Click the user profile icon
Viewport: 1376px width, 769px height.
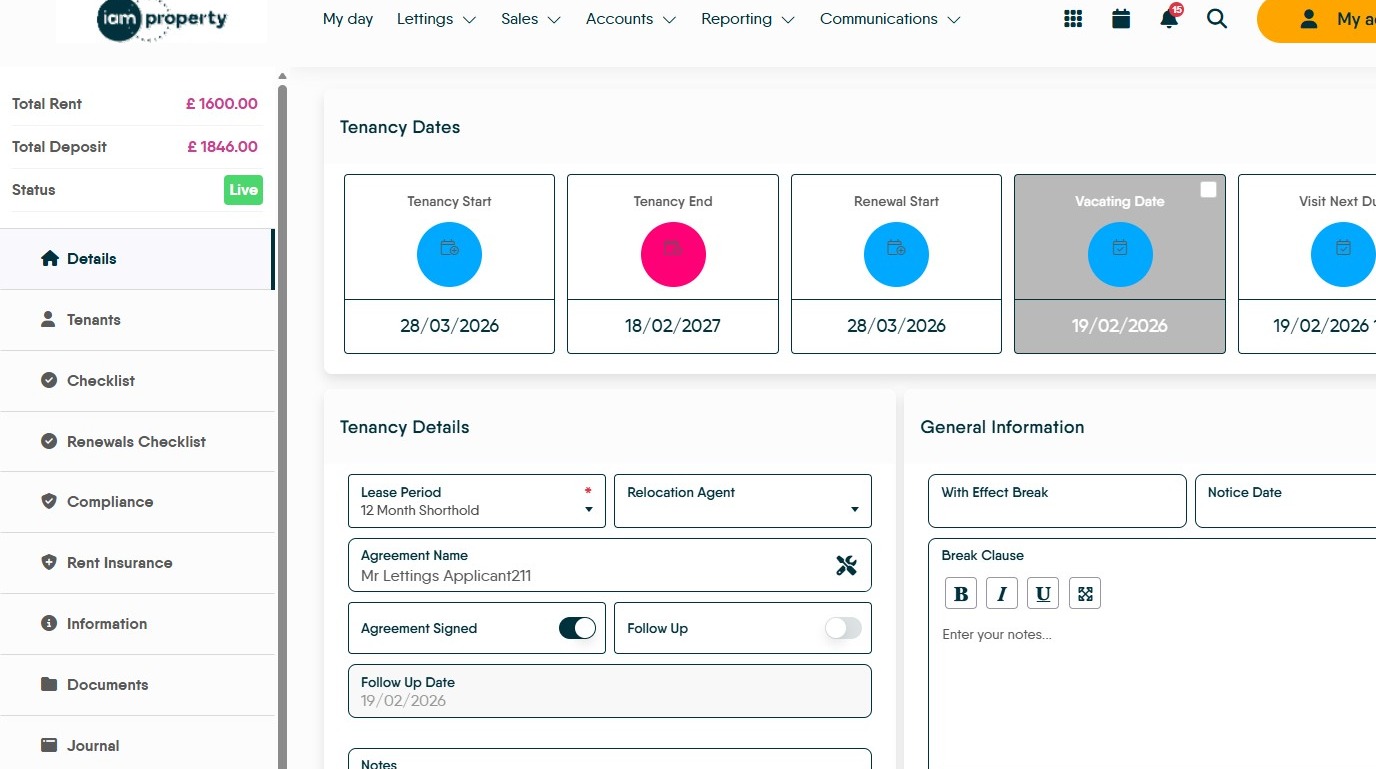[x=1308, y=20]
